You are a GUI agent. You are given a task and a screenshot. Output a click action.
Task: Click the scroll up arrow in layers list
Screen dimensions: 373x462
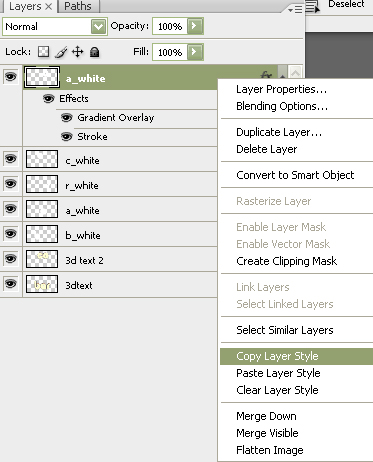tap(296, 72)
